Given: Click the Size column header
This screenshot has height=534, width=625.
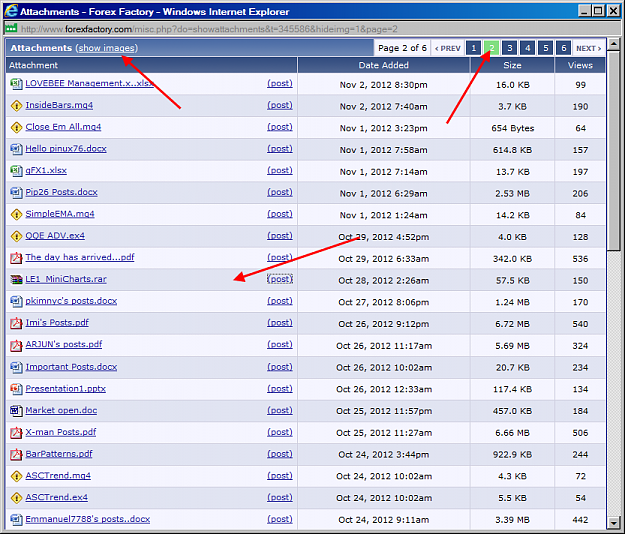Looking at the screenshot, I should coord(512,65).
